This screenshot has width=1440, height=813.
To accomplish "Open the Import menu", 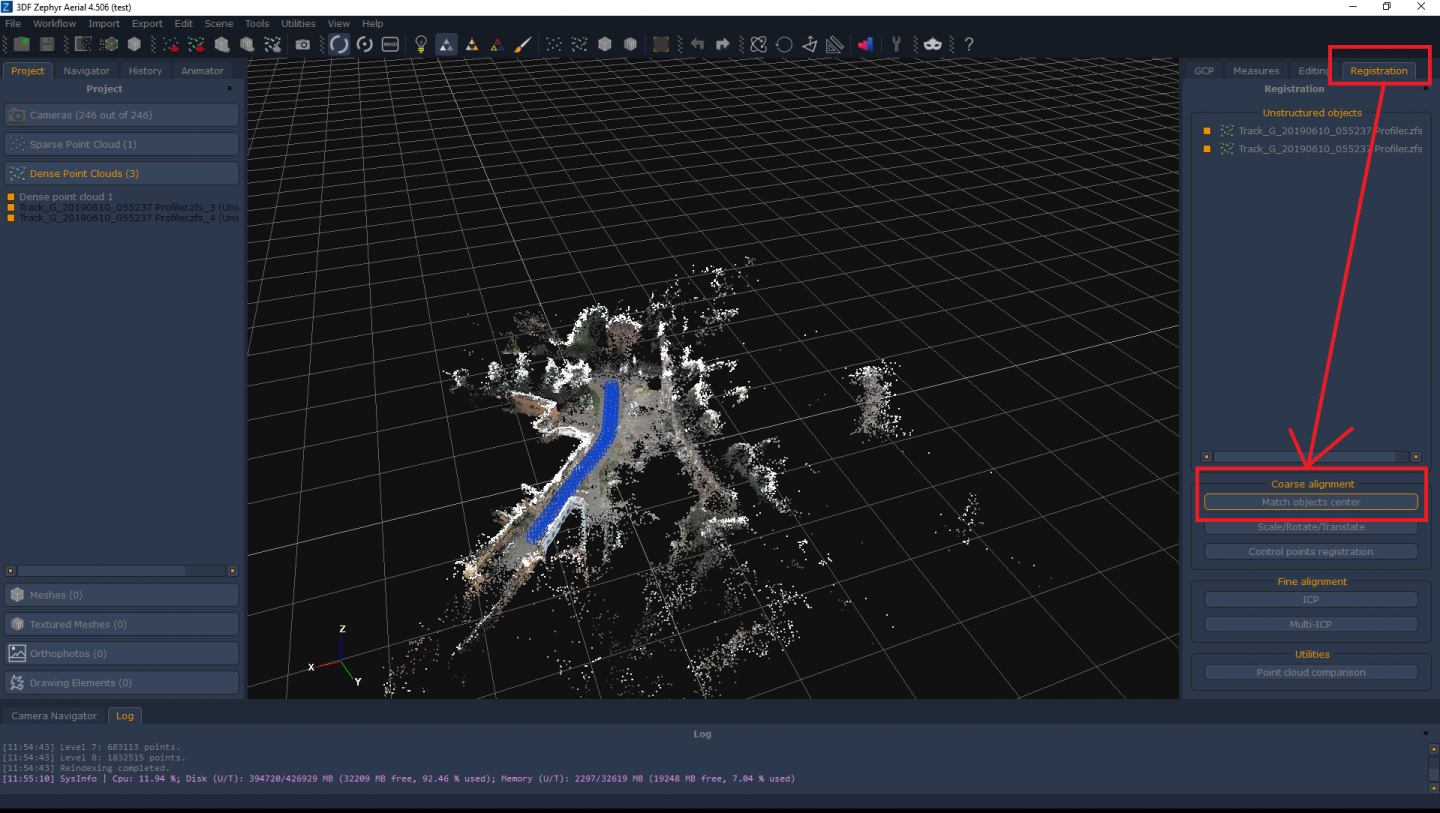I will [104, 23].
